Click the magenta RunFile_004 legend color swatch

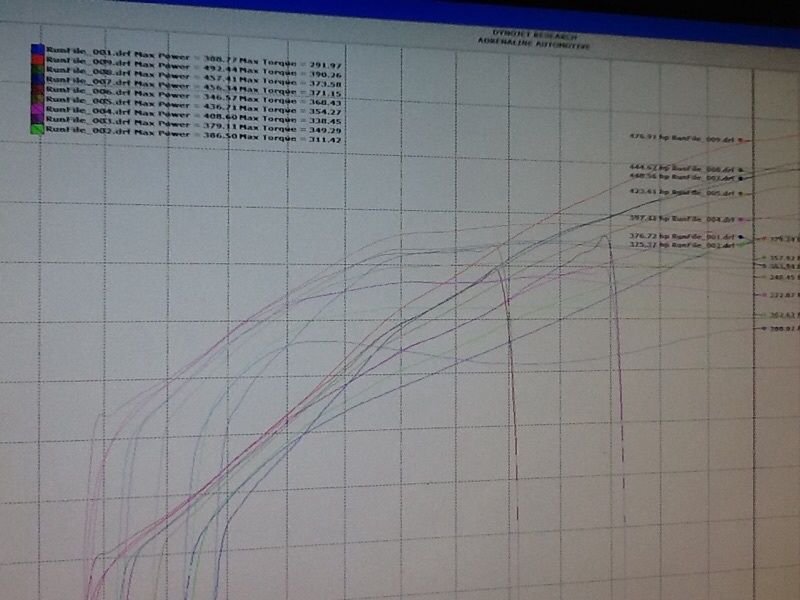[37, 108]
